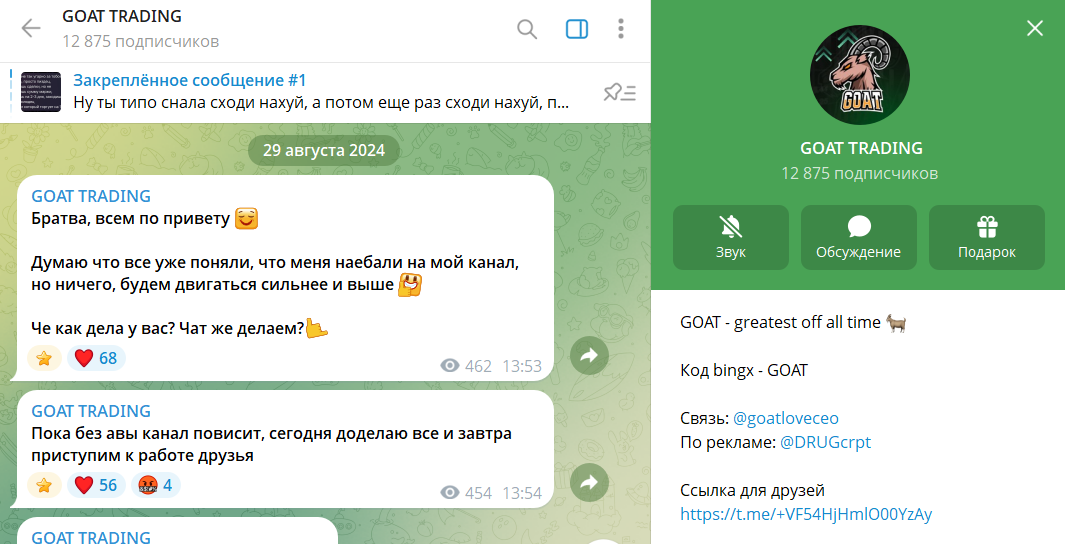The height and width of the screenshot is (544, 1065).
Task: Close the channel info panel
Action: 1035,28
